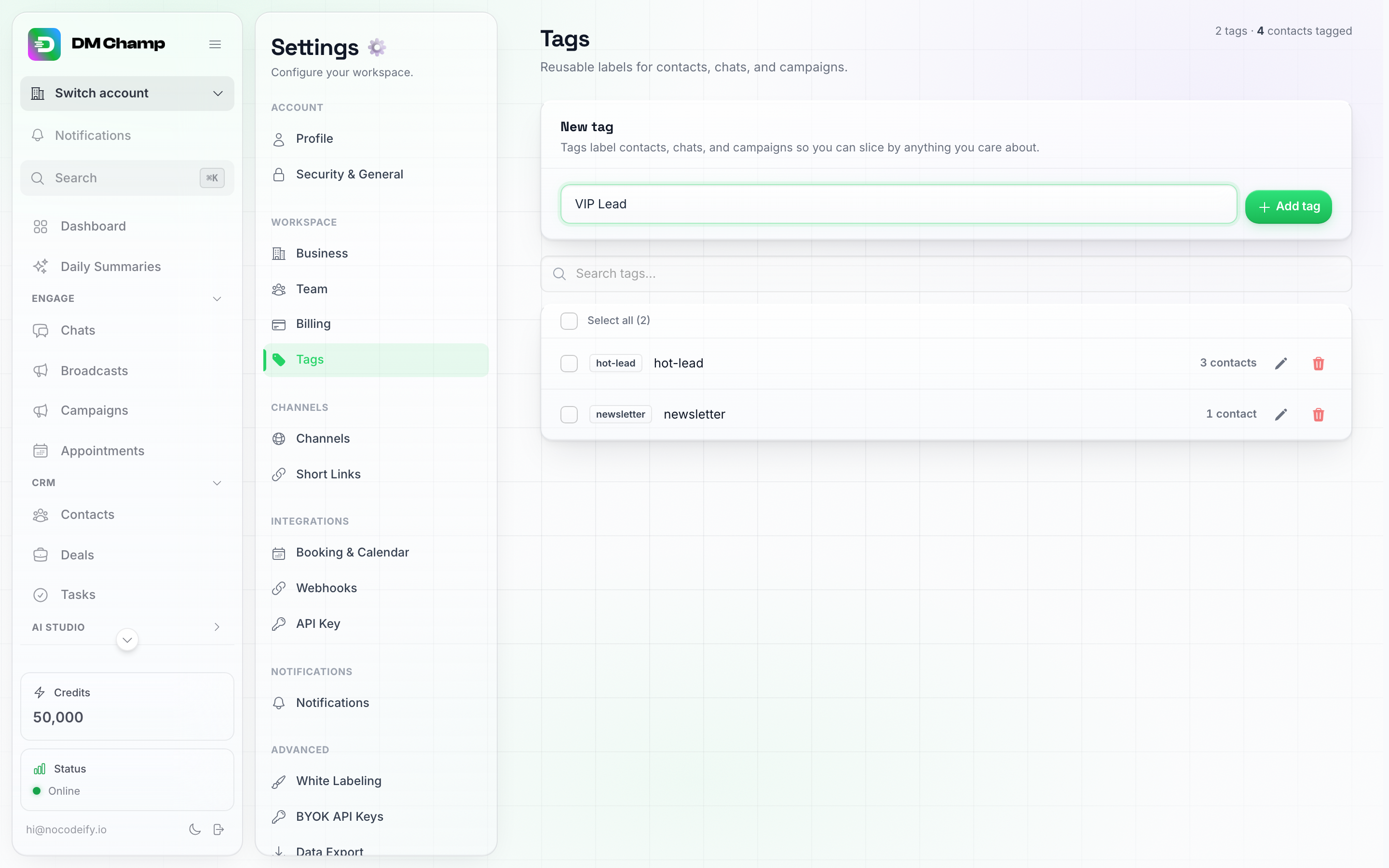Open Team settings
Viewport: 1389px width, 868px height.
[x=376, y=289]
